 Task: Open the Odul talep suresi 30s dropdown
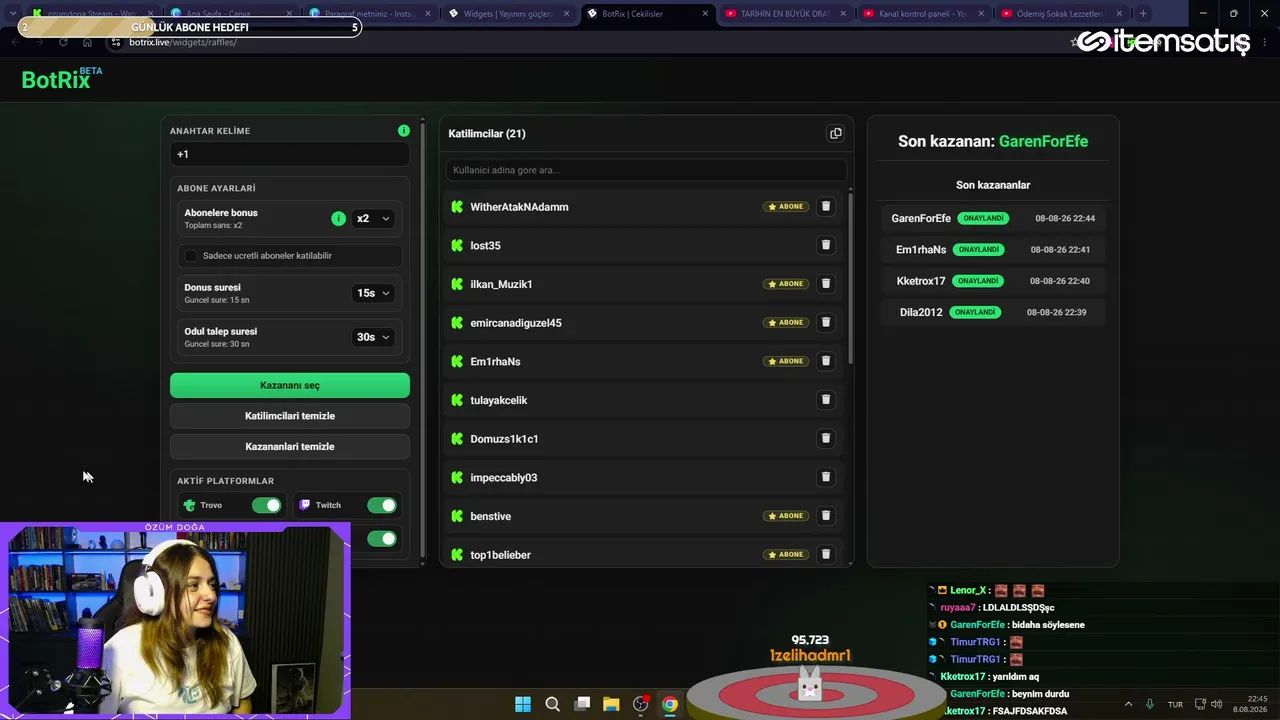click(373, 337)
